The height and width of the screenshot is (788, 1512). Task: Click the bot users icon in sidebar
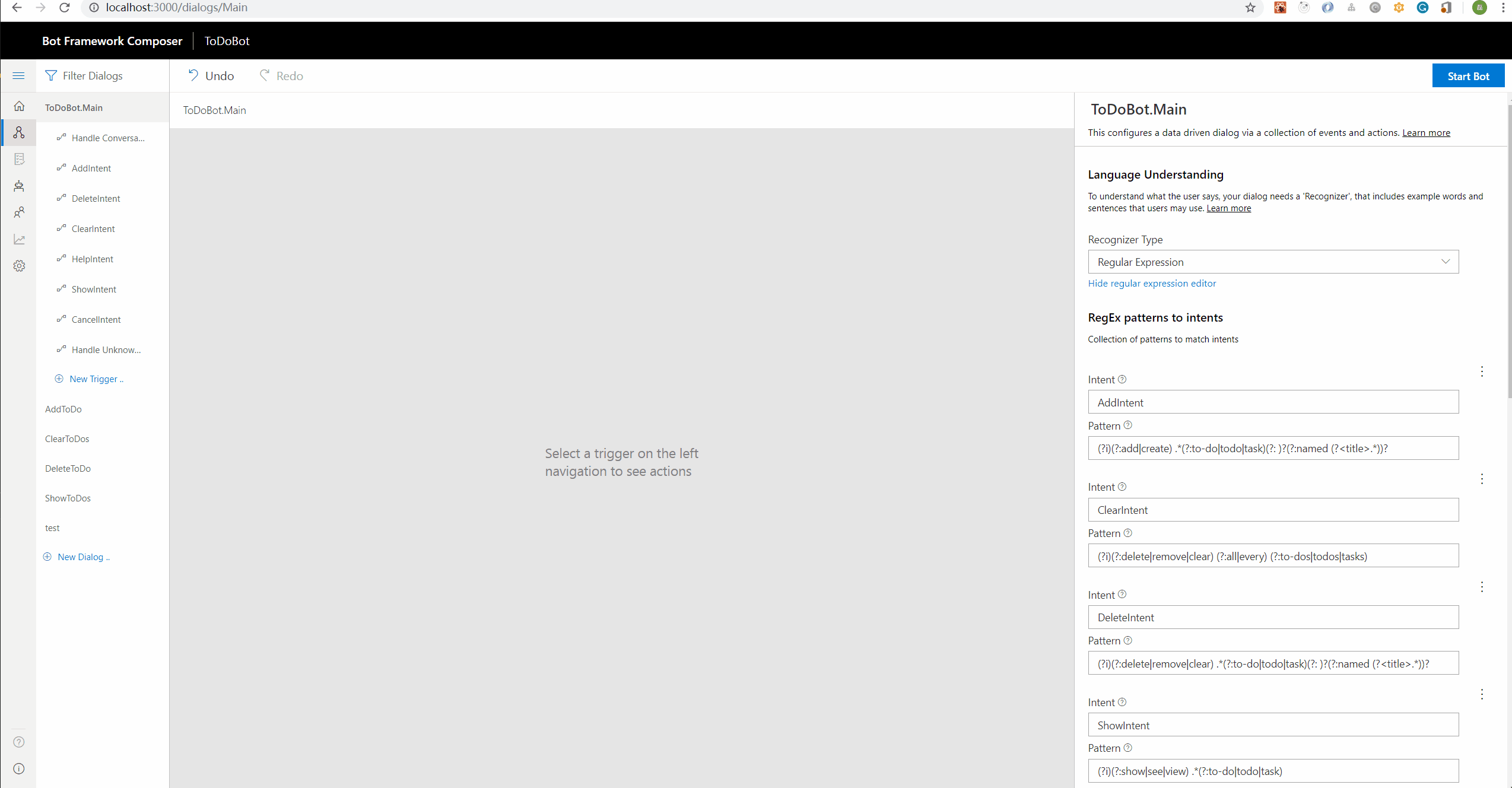[x=19, y=212]
